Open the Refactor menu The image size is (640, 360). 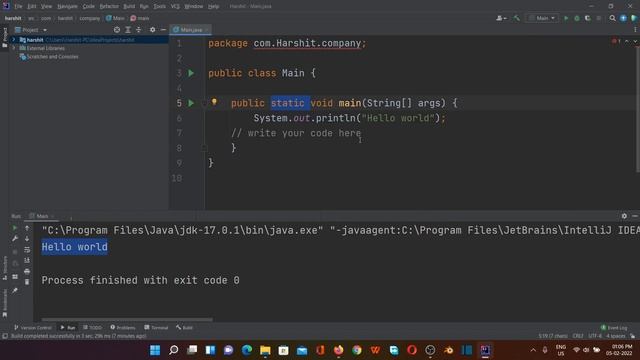pos(109,6)
